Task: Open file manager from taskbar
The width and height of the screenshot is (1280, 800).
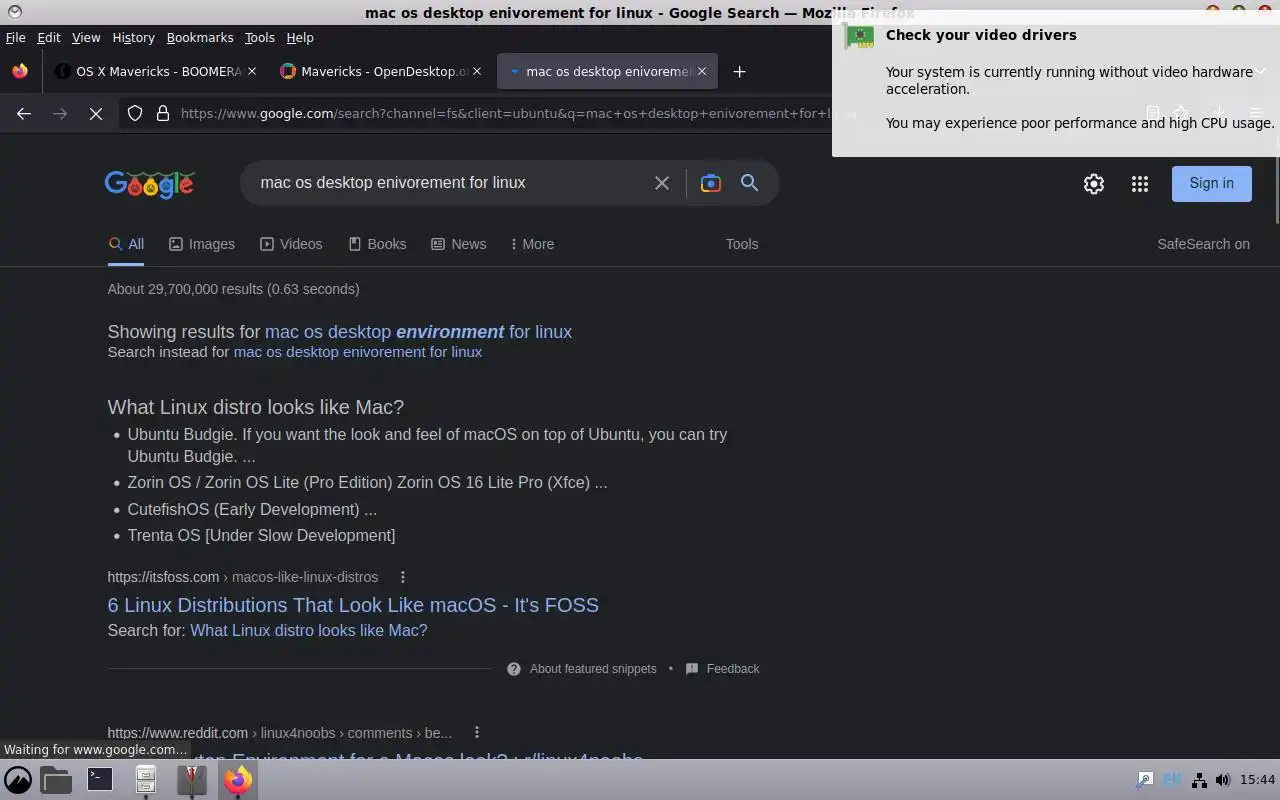Action: point(56,780)
